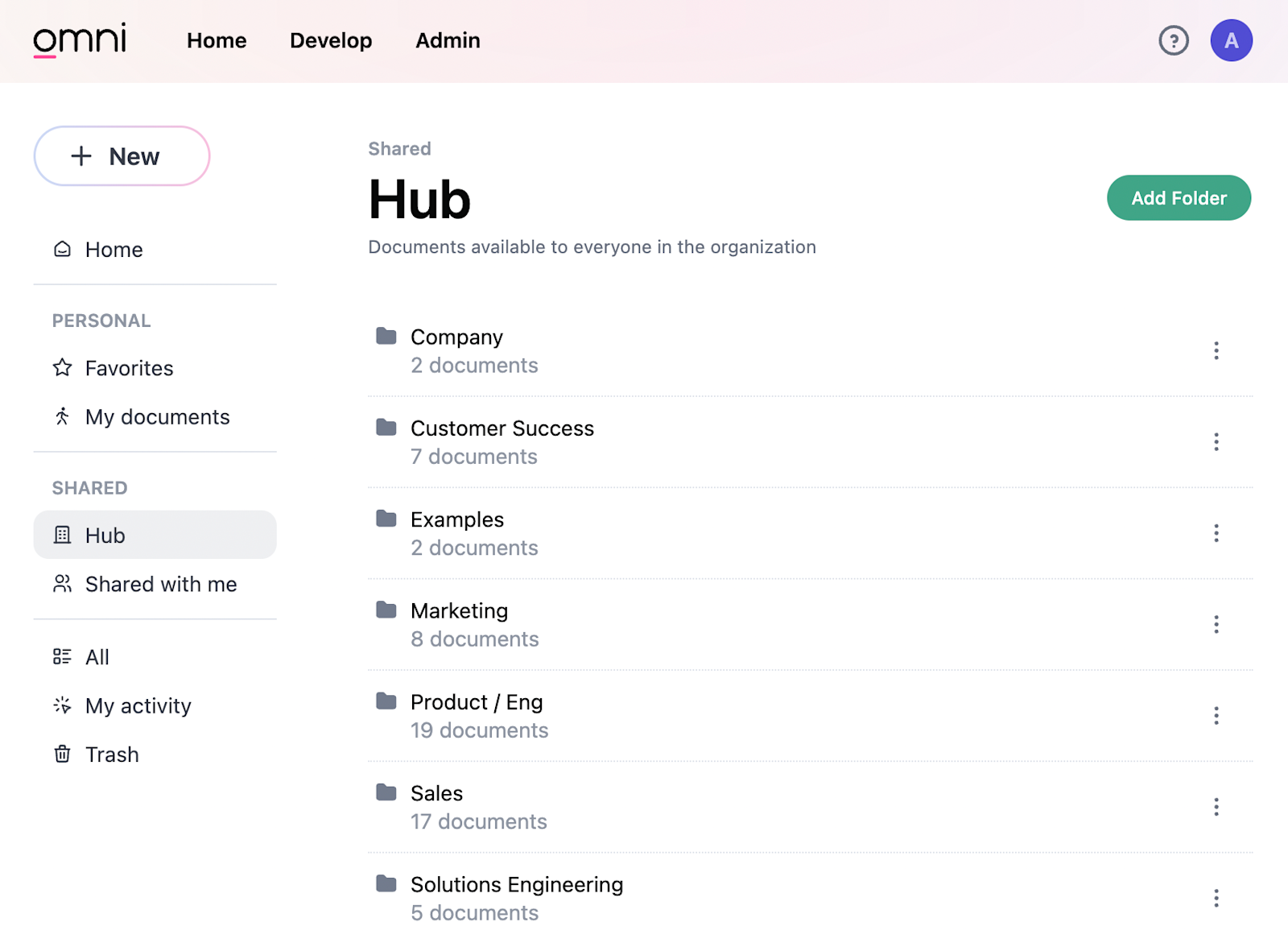Click the All list icon

61,656
